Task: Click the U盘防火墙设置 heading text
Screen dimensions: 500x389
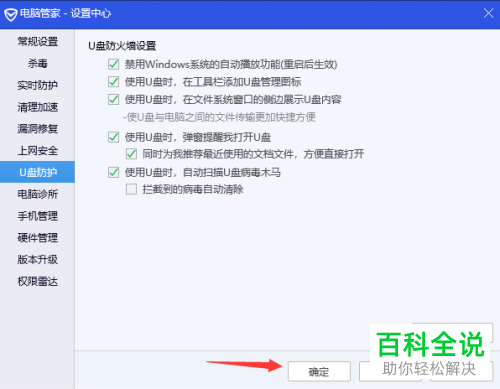Action: [122, 46]
